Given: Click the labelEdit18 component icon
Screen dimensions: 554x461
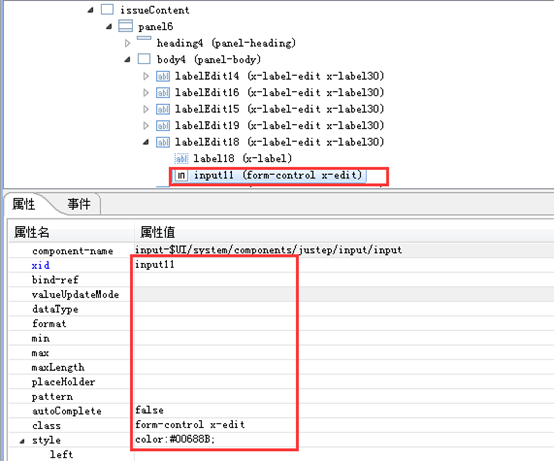Looking at the screenshot, I should pyautogui.click(x=163, y=142).
